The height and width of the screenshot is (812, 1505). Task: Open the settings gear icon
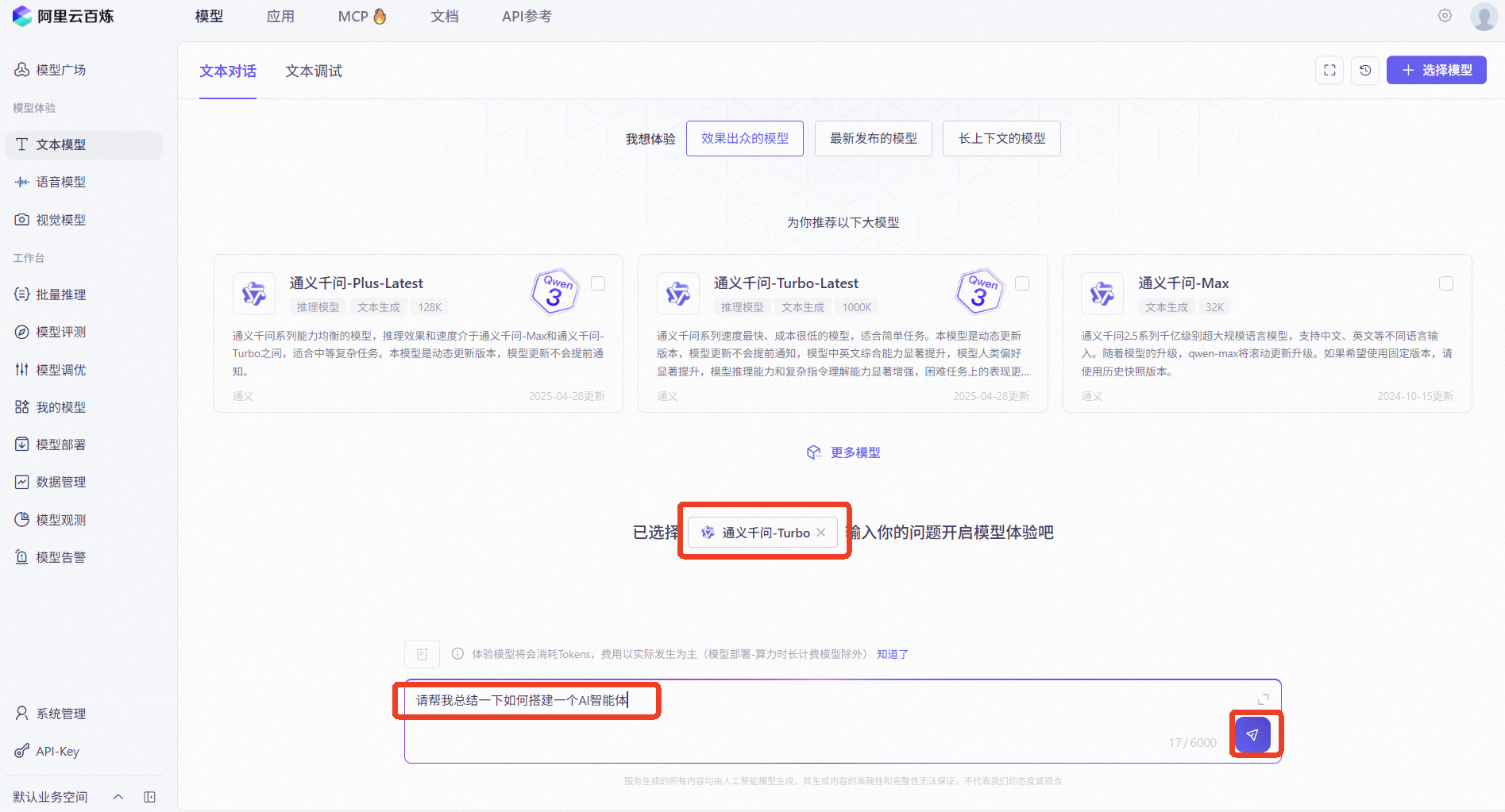[1445, 16]
